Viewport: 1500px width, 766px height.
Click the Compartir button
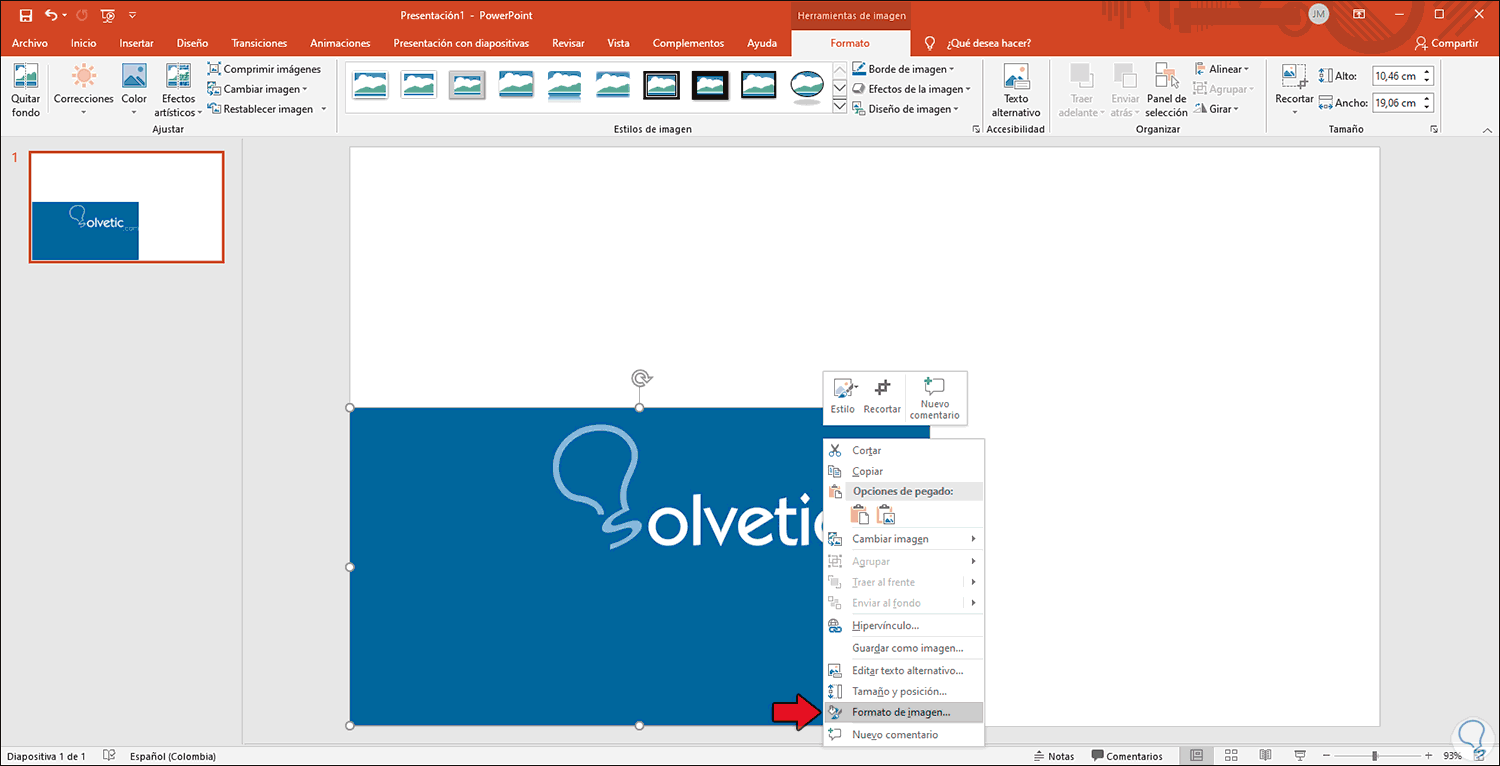tap(1446, 43)
